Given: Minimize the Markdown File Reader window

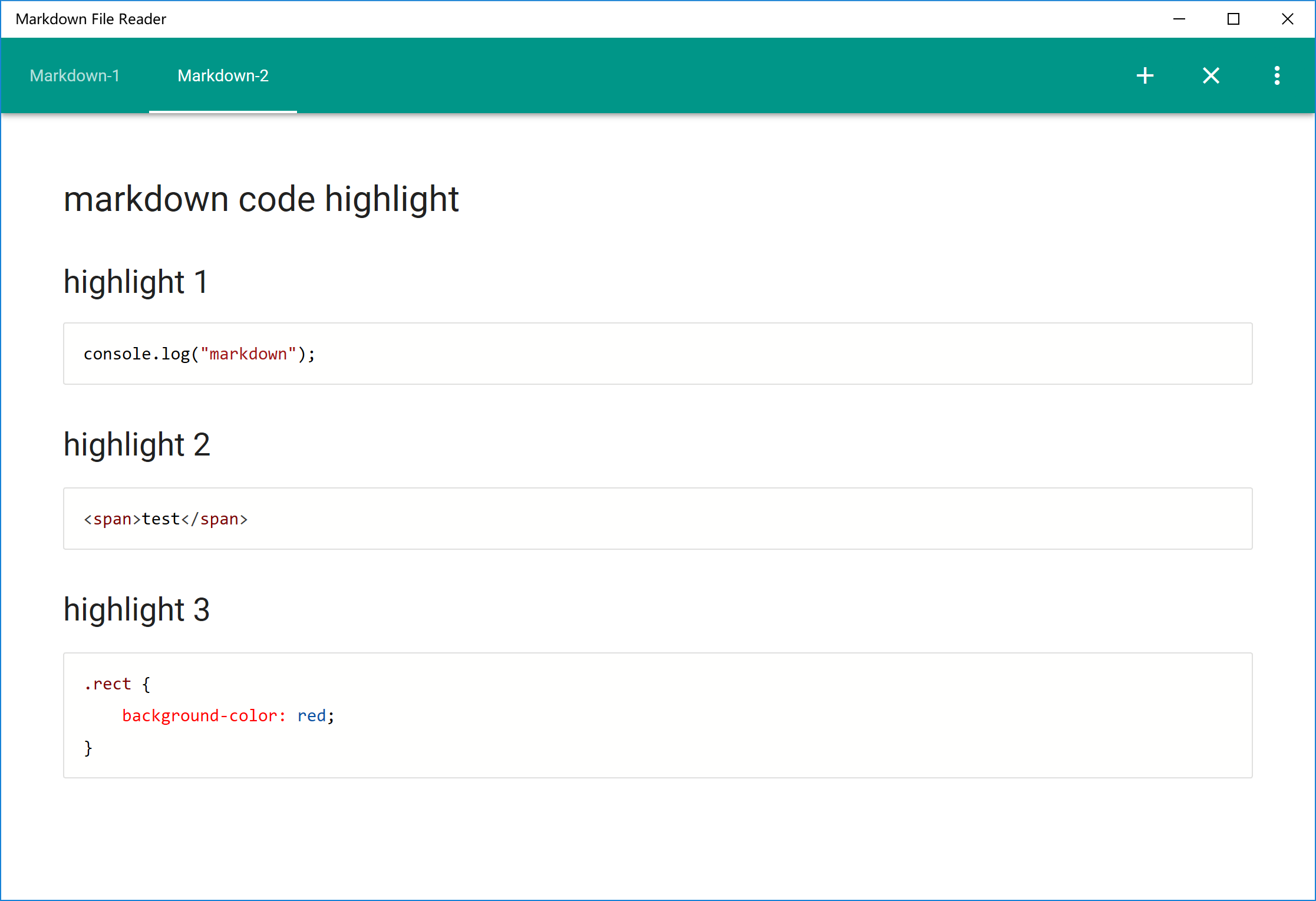Looking at the screenshot, I should [1179, 19].
